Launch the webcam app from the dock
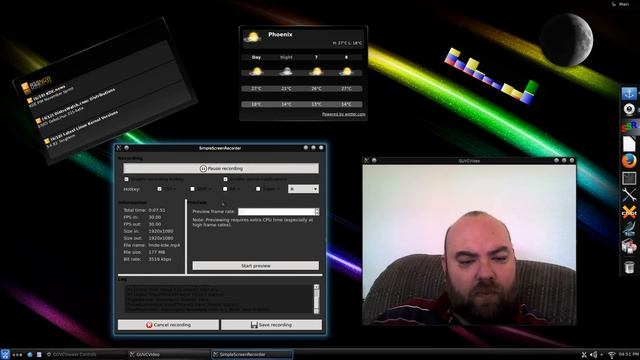The width and height of the screenshot is (640, 360). tap(629, 110)
